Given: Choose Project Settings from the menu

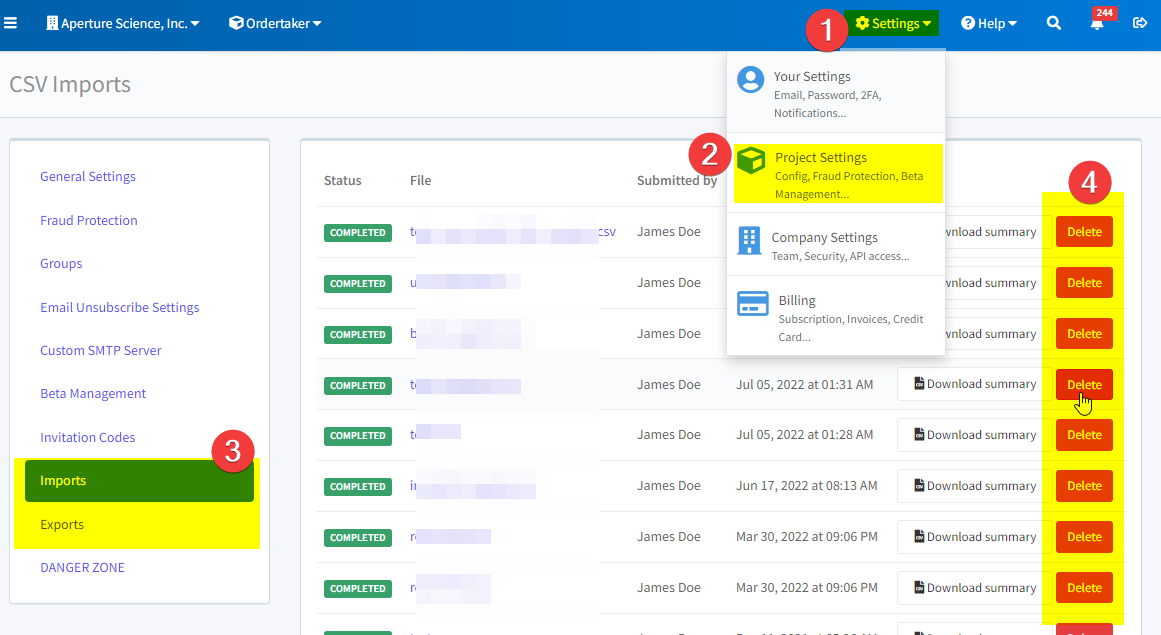Looking at the screenshot, I should pos(836,174).
